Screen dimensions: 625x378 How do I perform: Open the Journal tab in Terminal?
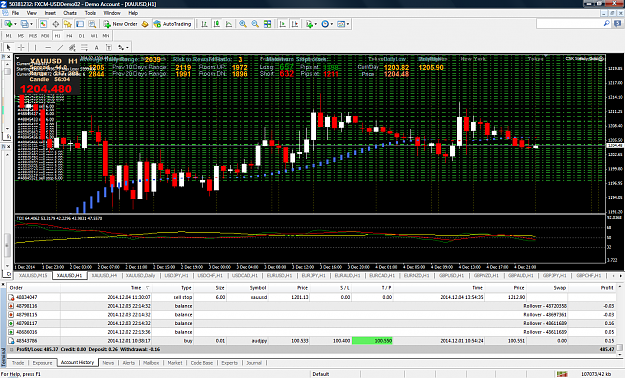tap(254, 363)
